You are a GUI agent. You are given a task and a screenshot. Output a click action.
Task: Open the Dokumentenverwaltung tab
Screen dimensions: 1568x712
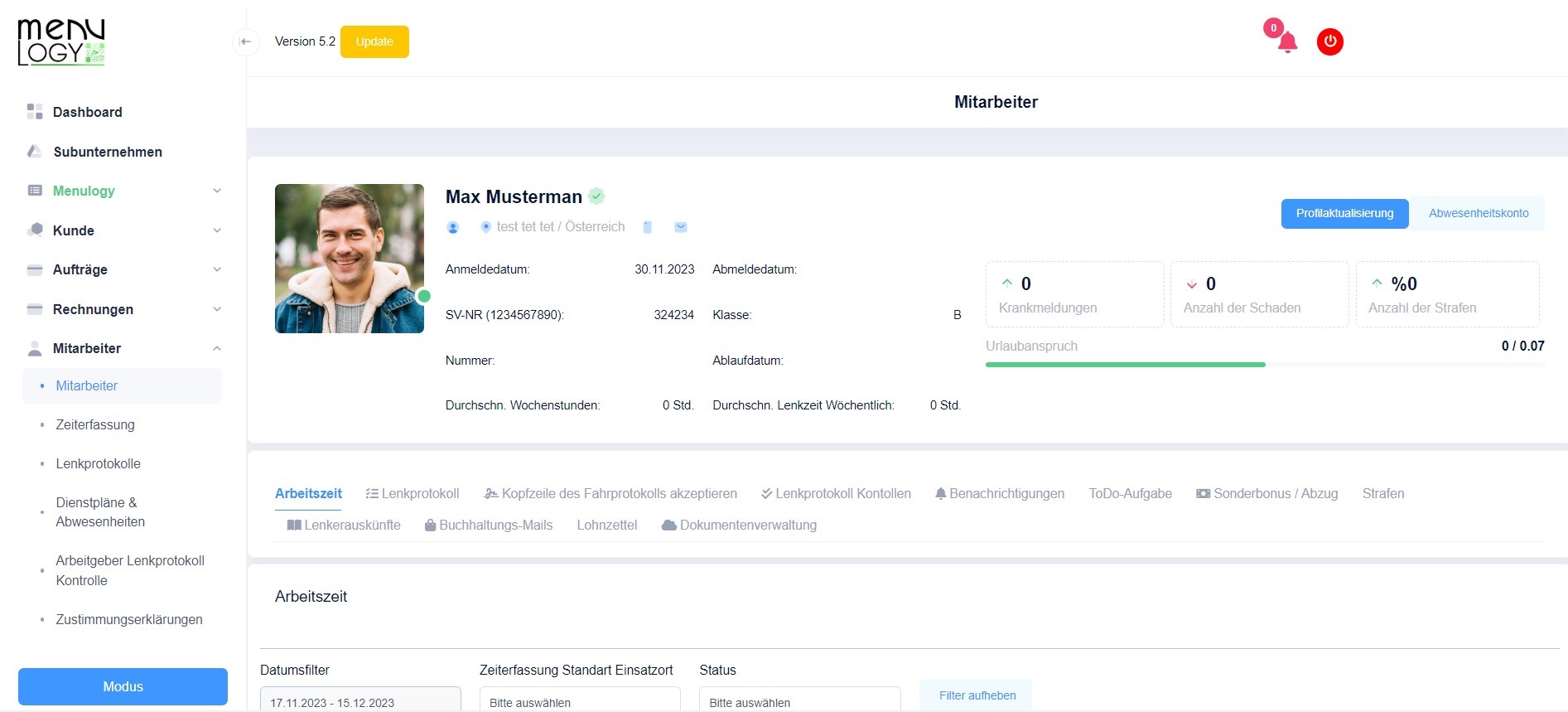[x=739, y=525]
